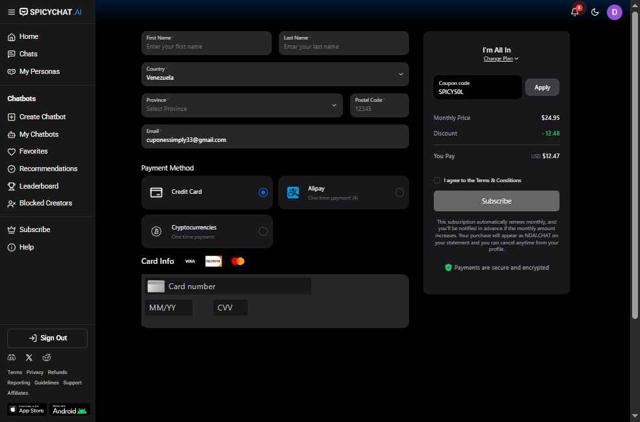The height and width of the screenshot is (422, 640).
Task: Click the Discover card logo
Action: [x=213, y=261]
